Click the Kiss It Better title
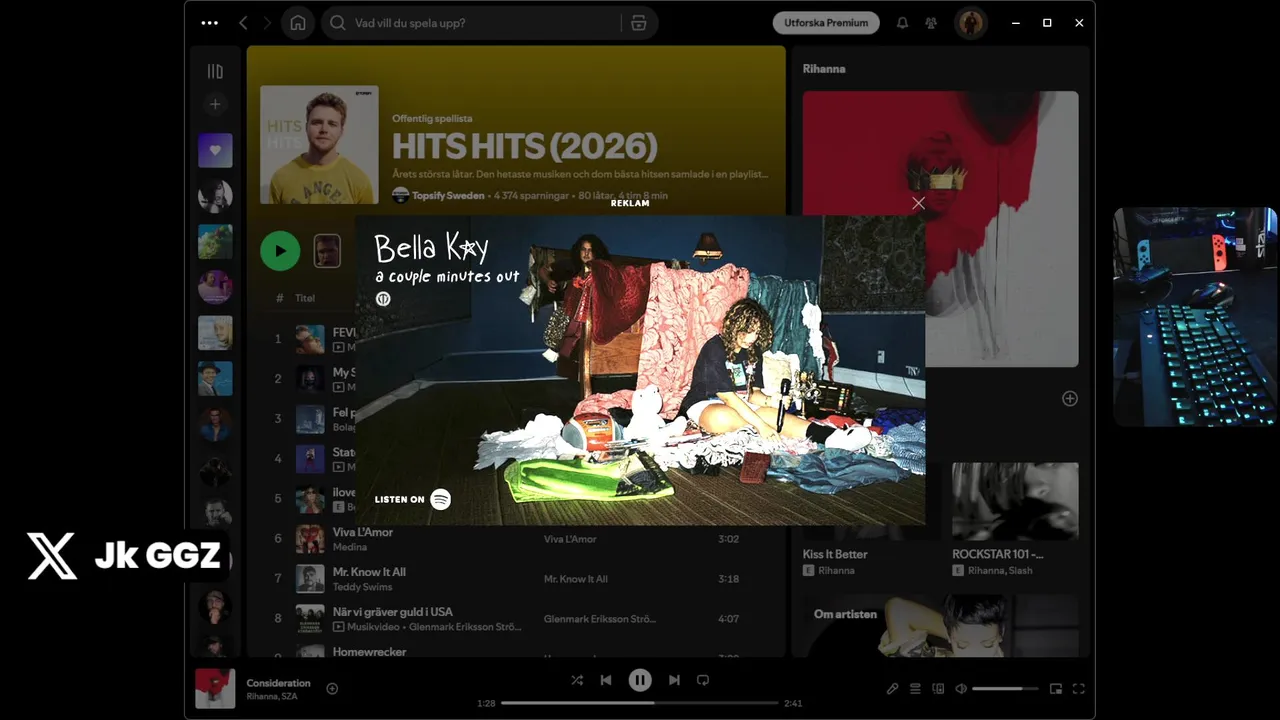 (835, 554)
